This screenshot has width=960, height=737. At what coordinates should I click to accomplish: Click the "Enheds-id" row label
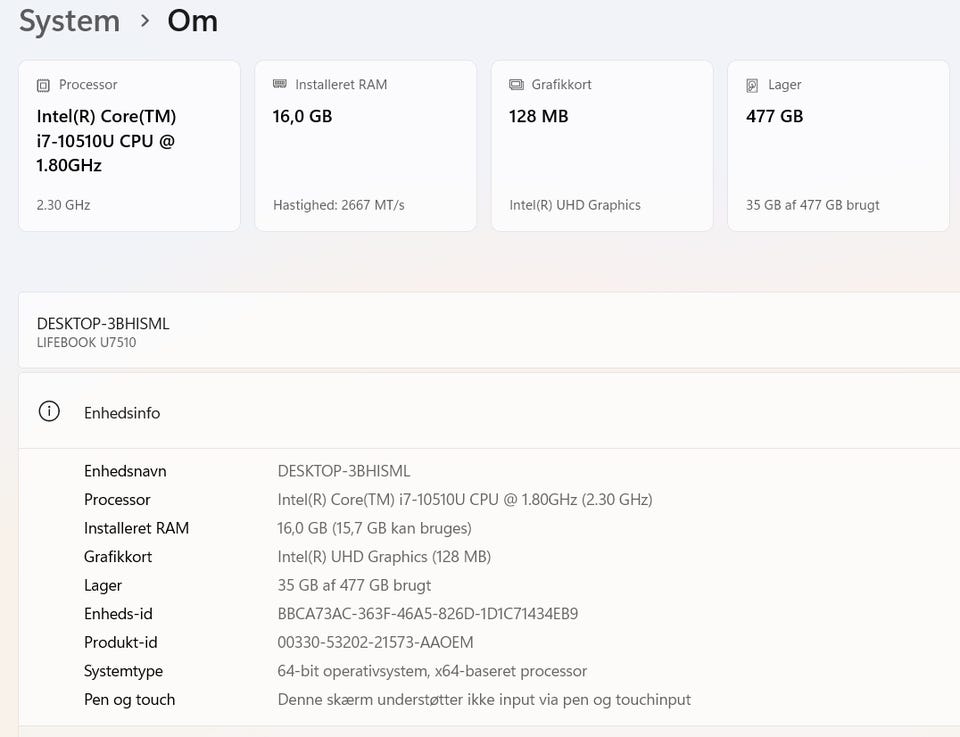[118, 614]
